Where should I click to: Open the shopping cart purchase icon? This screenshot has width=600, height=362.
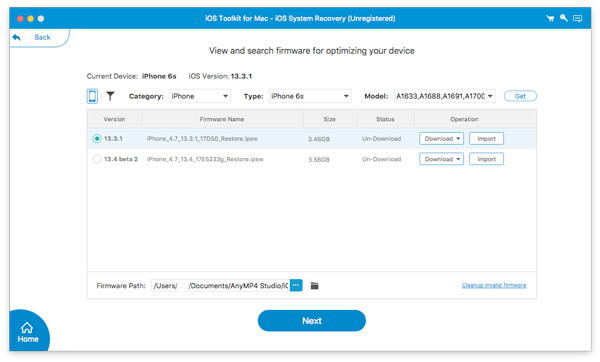coord(550,18)
